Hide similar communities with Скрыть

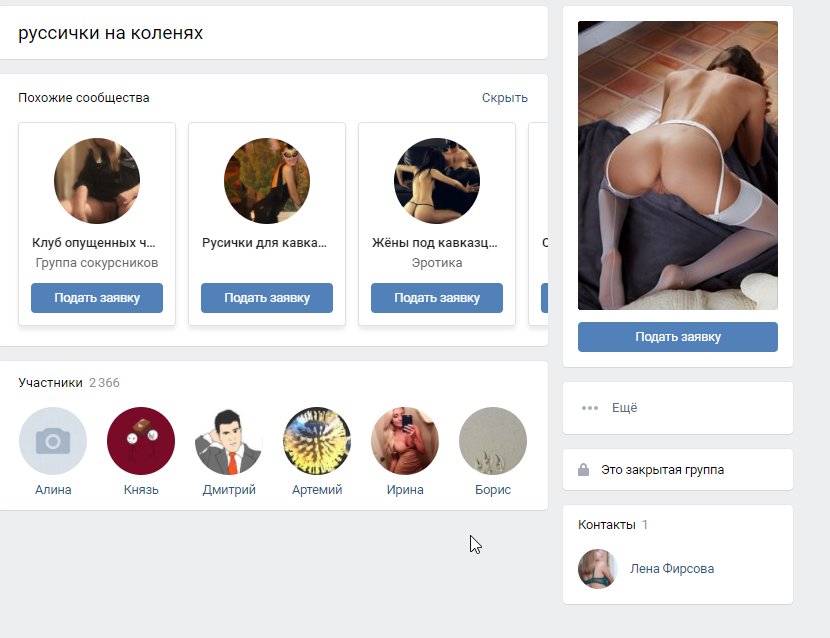(x=504, y=98)
